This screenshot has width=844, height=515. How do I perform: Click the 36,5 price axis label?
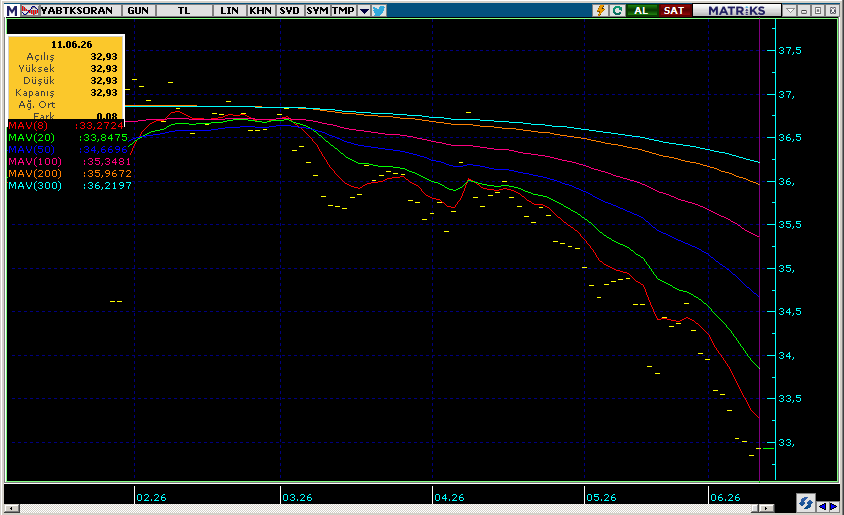(790, 138)
